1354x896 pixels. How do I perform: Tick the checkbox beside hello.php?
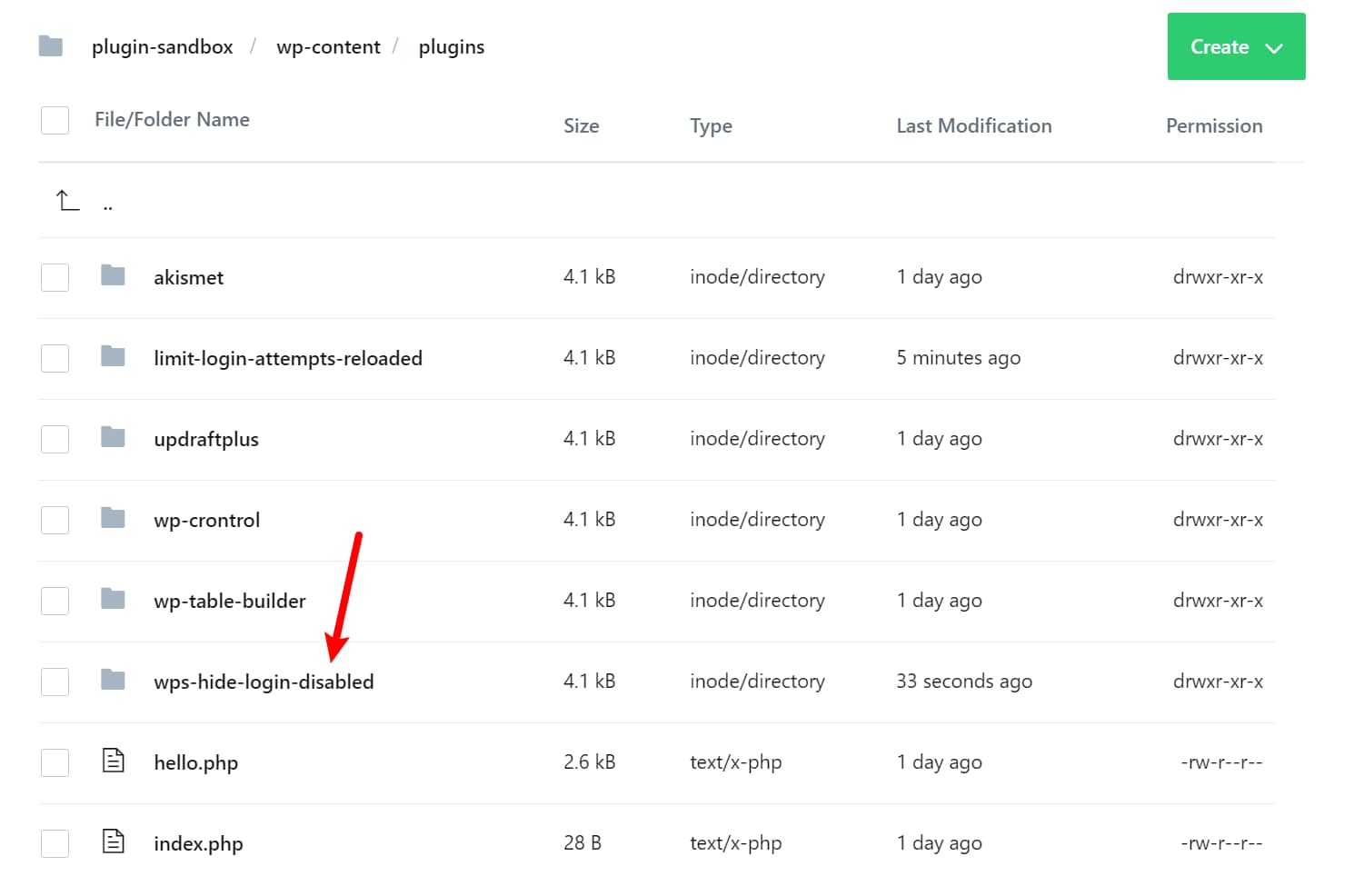tap(55, 762)
